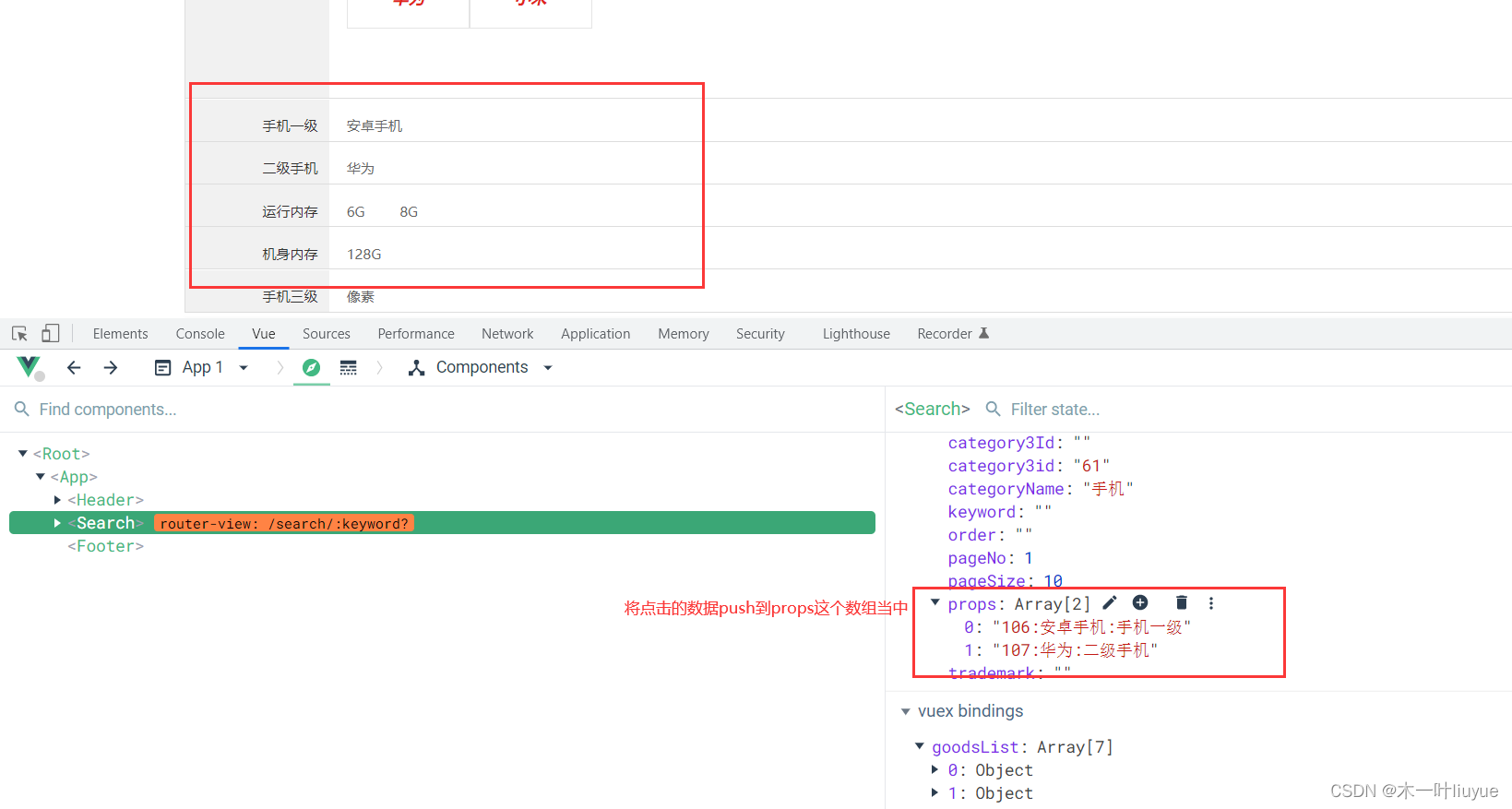Toggle the device toolbar icon
This screenshot has width=1512, height=809.
pos(51,333)
